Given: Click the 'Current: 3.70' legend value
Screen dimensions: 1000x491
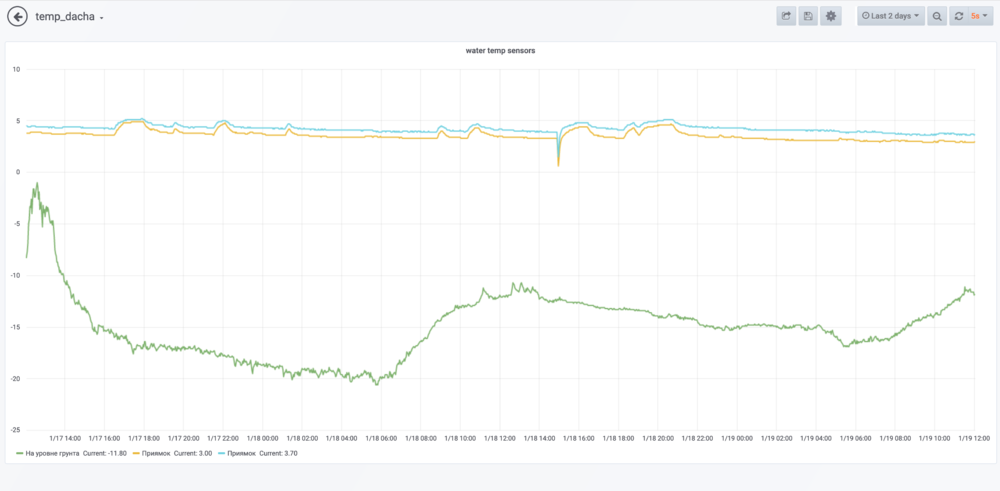Looking at the screenshot, I should click(x=279, y=453).
